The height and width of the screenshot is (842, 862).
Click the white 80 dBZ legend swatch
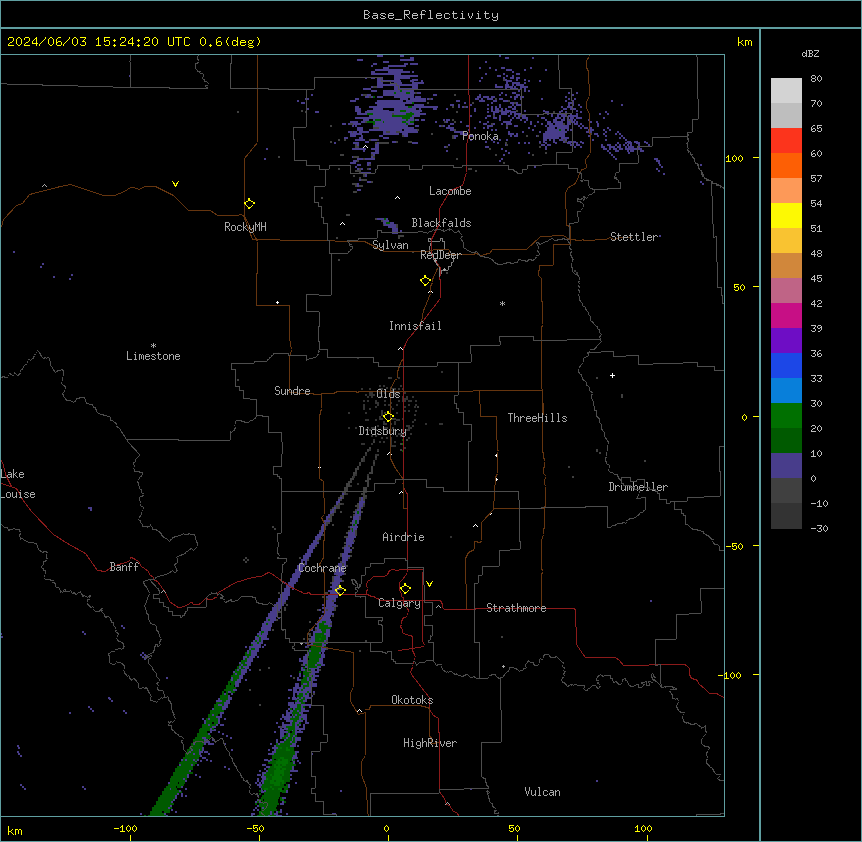[x=786, y=91]
